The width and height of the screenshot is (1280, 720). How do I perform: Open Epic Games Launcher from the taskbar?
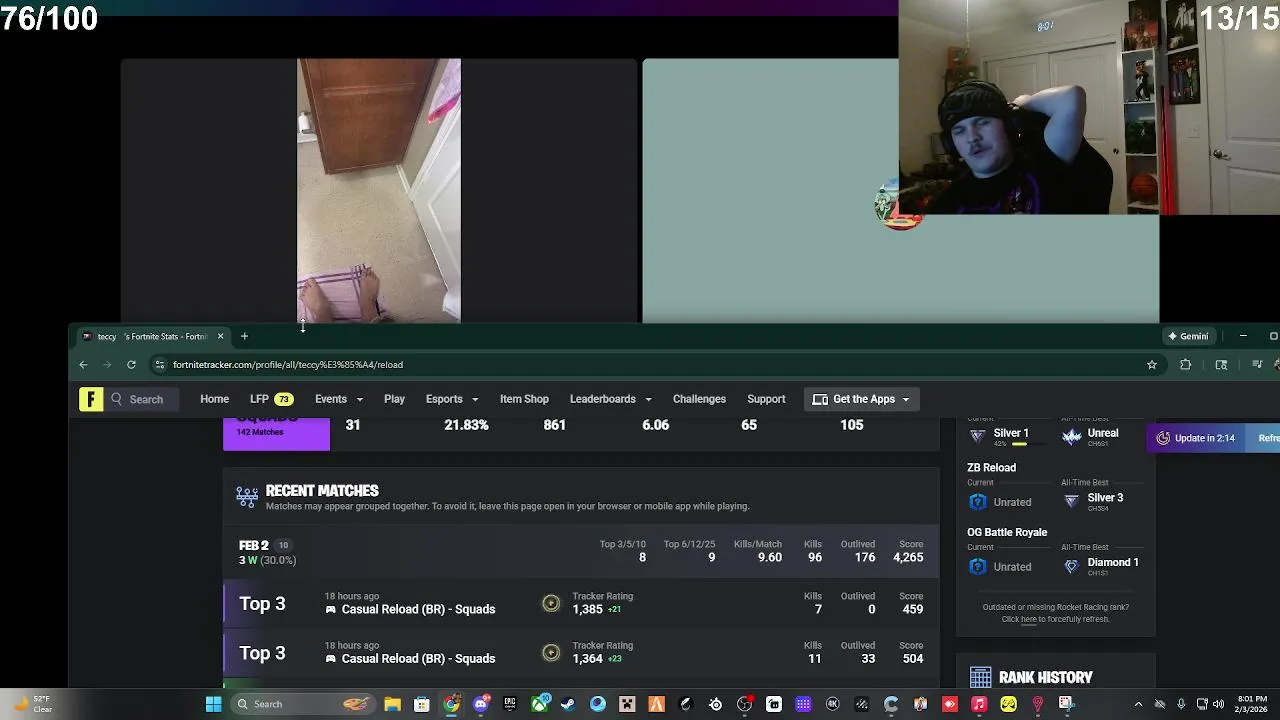(x=509, y=704)
